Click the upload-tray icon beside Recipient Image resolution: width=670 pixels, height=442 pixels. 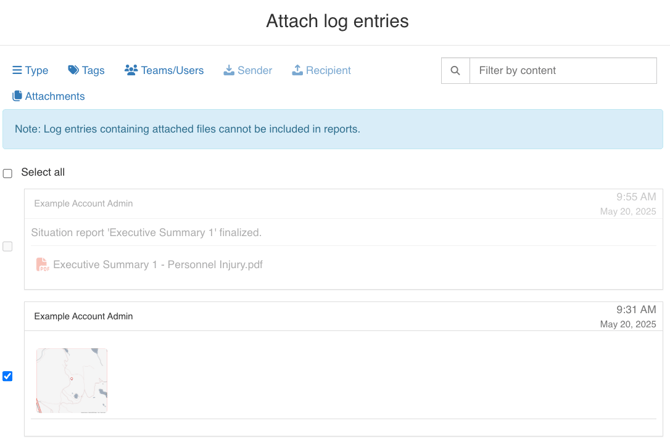point(297,71)
